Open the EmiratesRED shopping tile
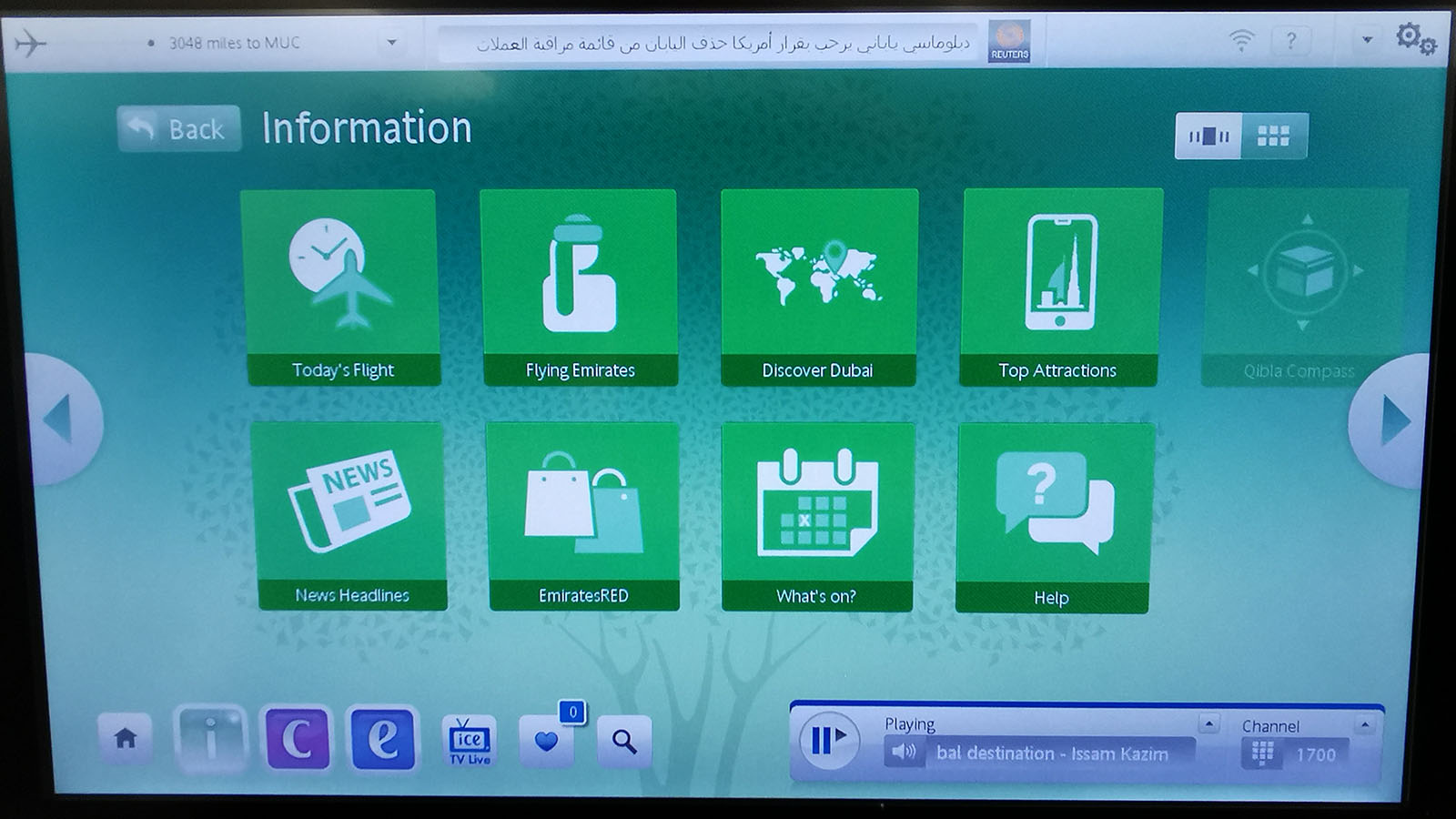 point(582,516)
